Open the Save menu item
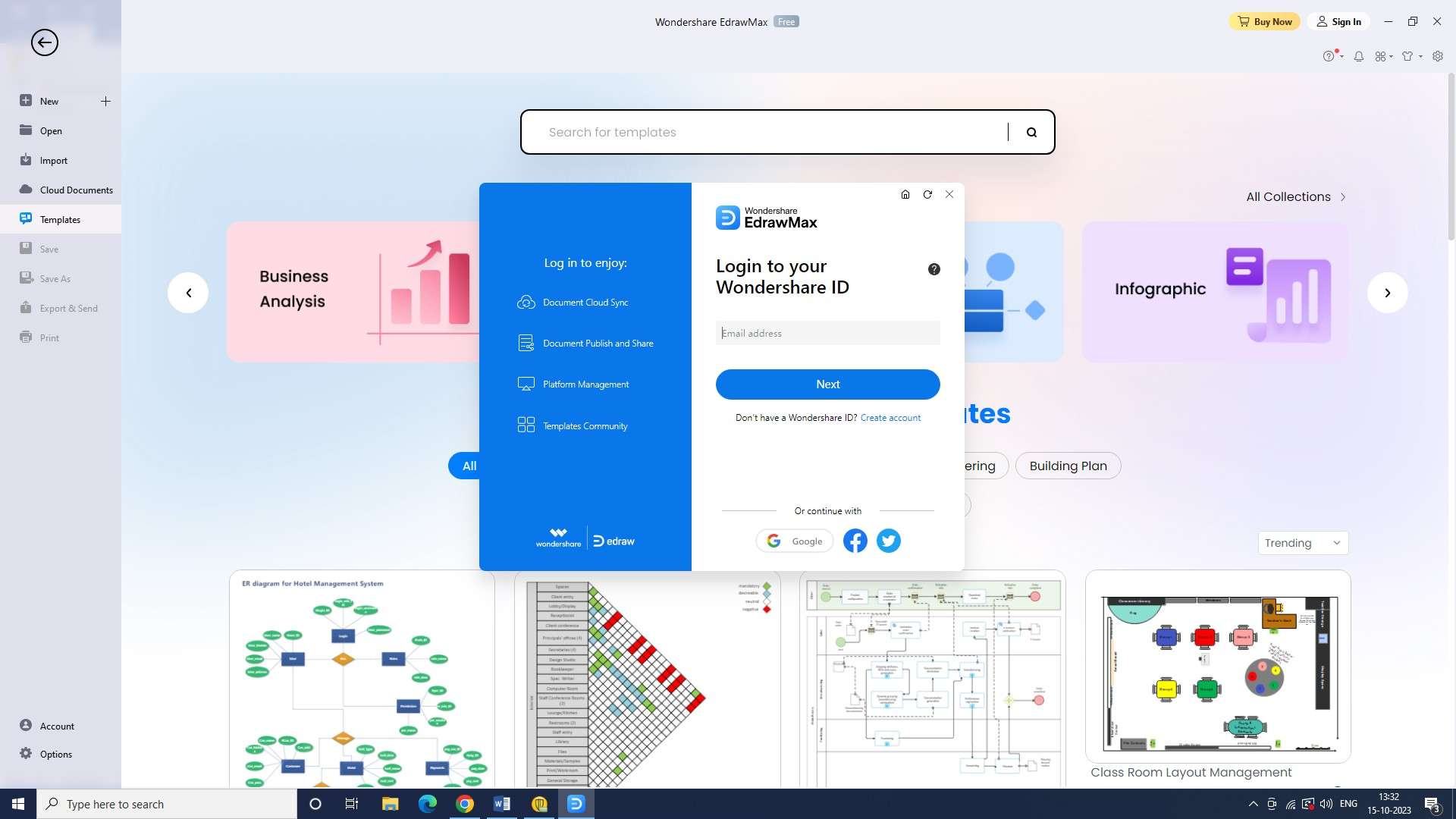 pyautogui.click(x=48, y=249)
